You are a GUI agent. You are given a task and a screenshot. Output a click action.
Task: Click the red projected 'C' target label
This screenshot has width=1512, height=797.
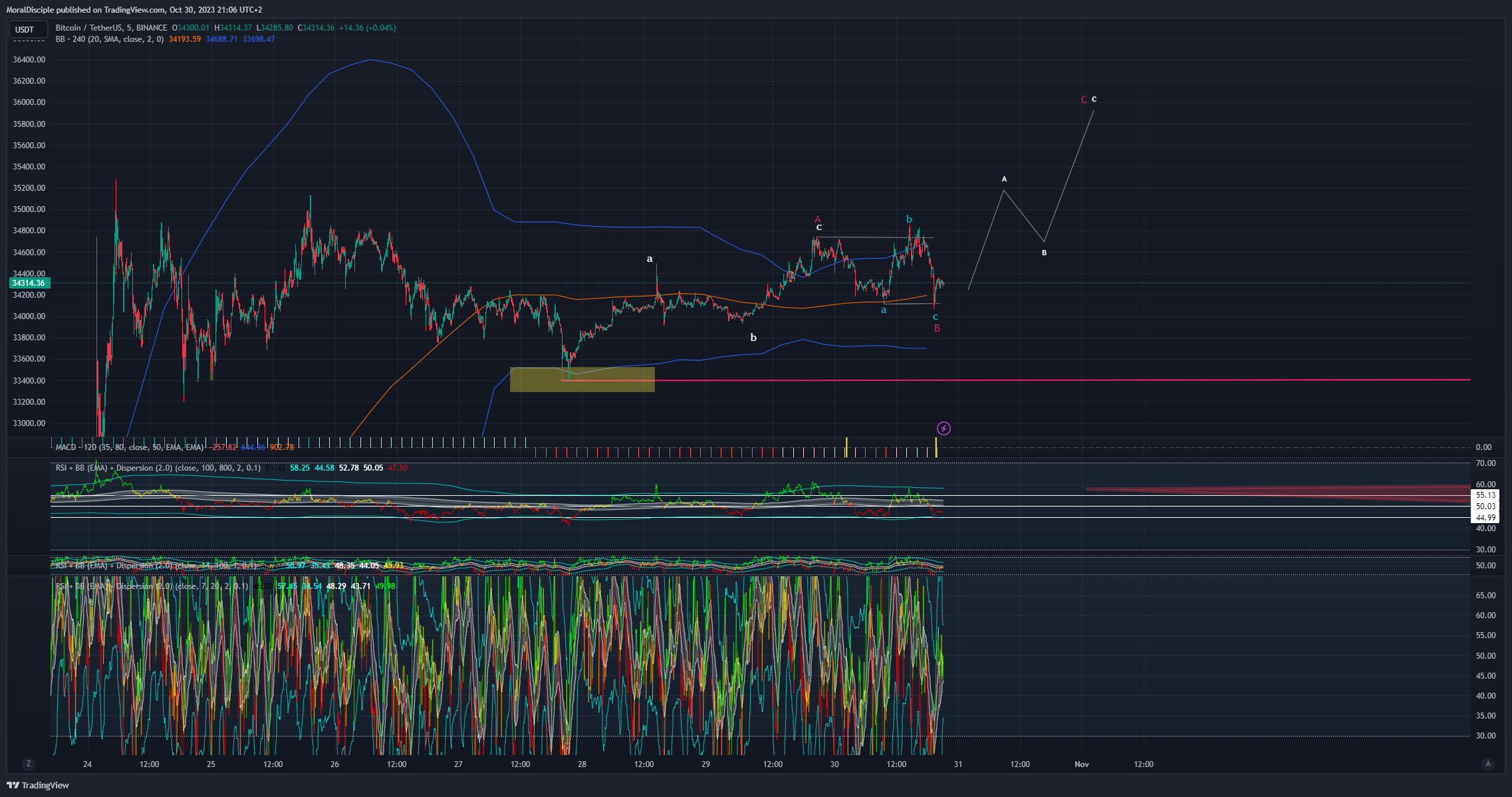(x=1084, y=100)
